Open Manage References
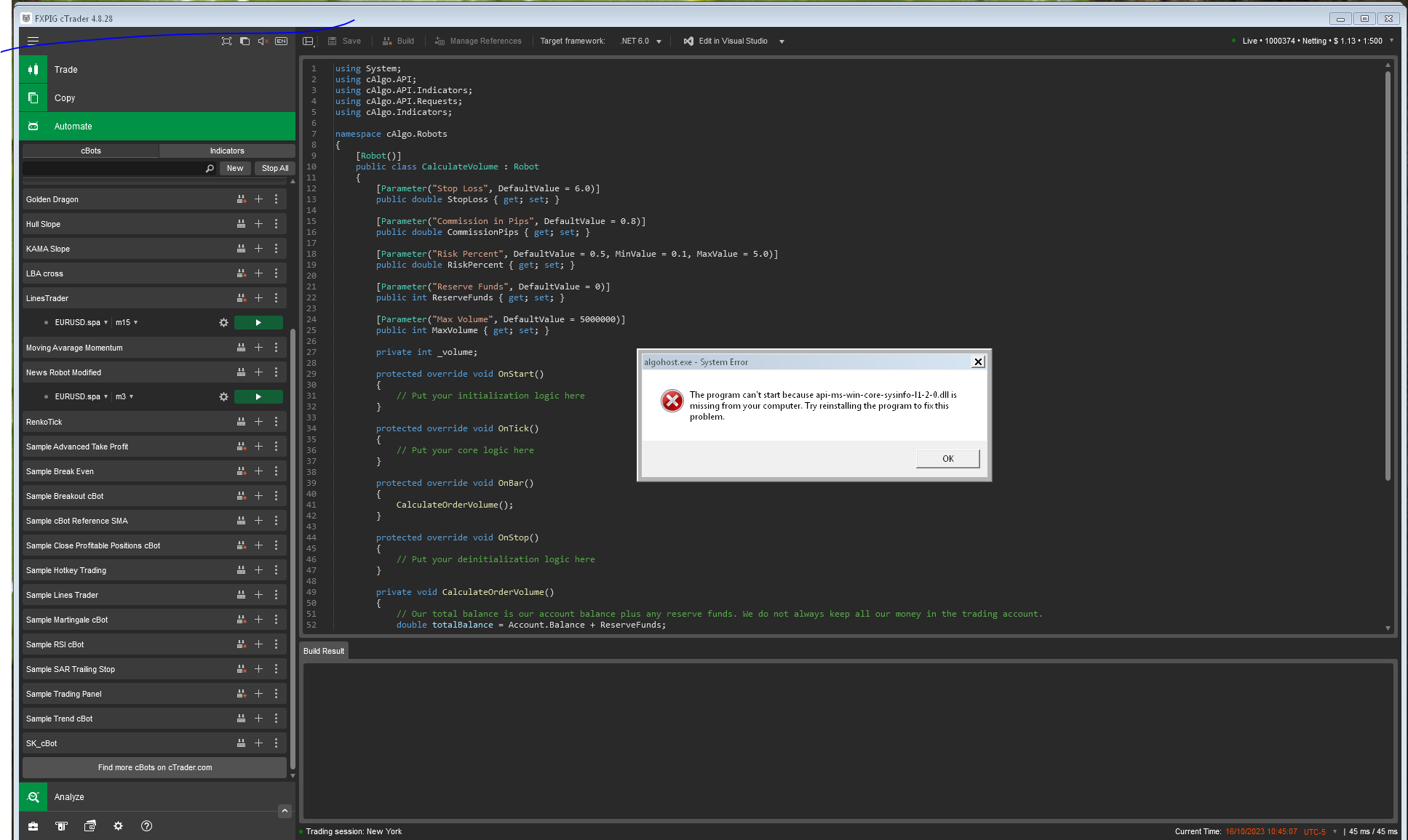1408x840 pixels. click(478, 41)
